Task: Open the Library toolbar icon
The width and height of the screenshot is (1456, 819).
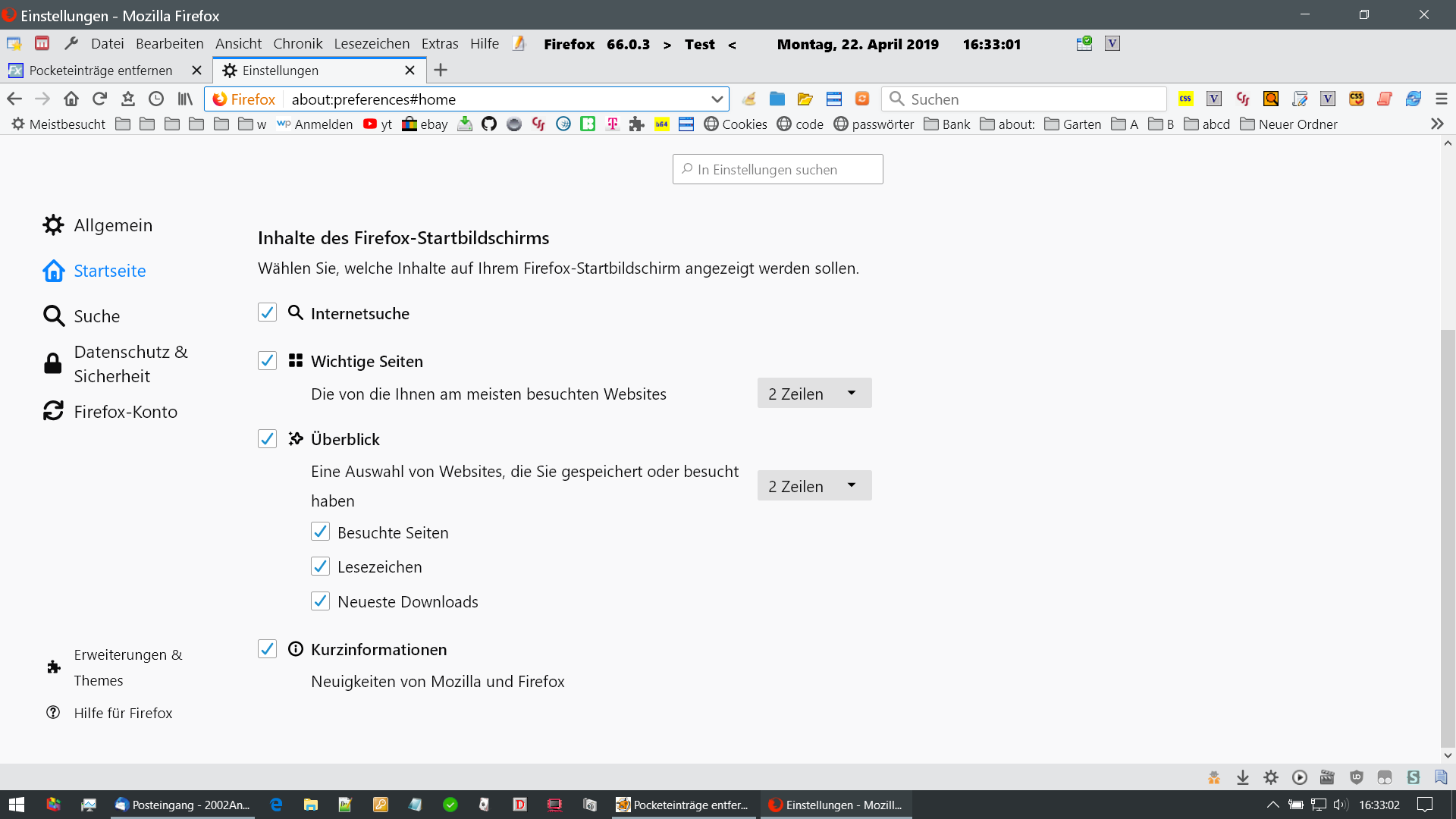Action: (185, 99)
